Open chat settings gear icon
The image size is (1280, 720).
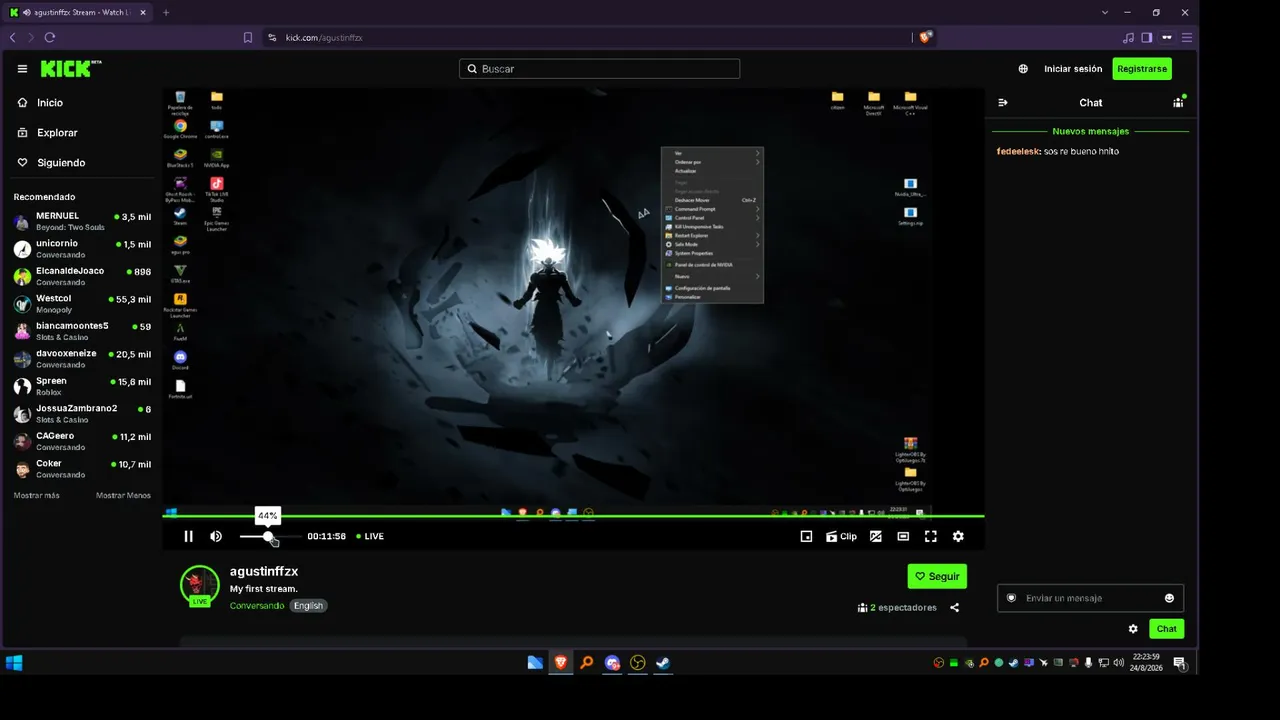(x=1133, y=629)
